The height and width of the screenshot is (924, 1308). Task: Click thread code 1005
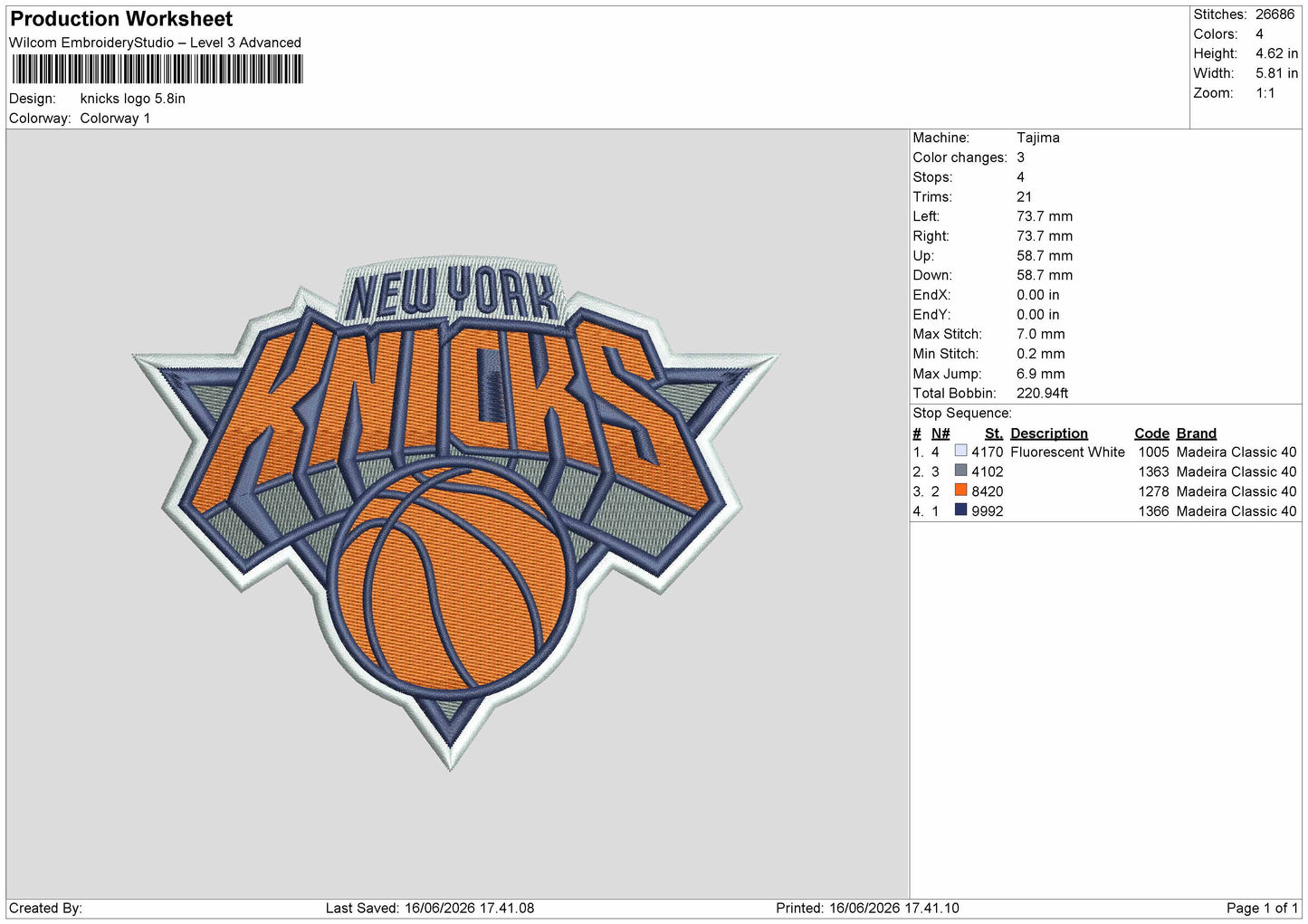coord(1153,452)
